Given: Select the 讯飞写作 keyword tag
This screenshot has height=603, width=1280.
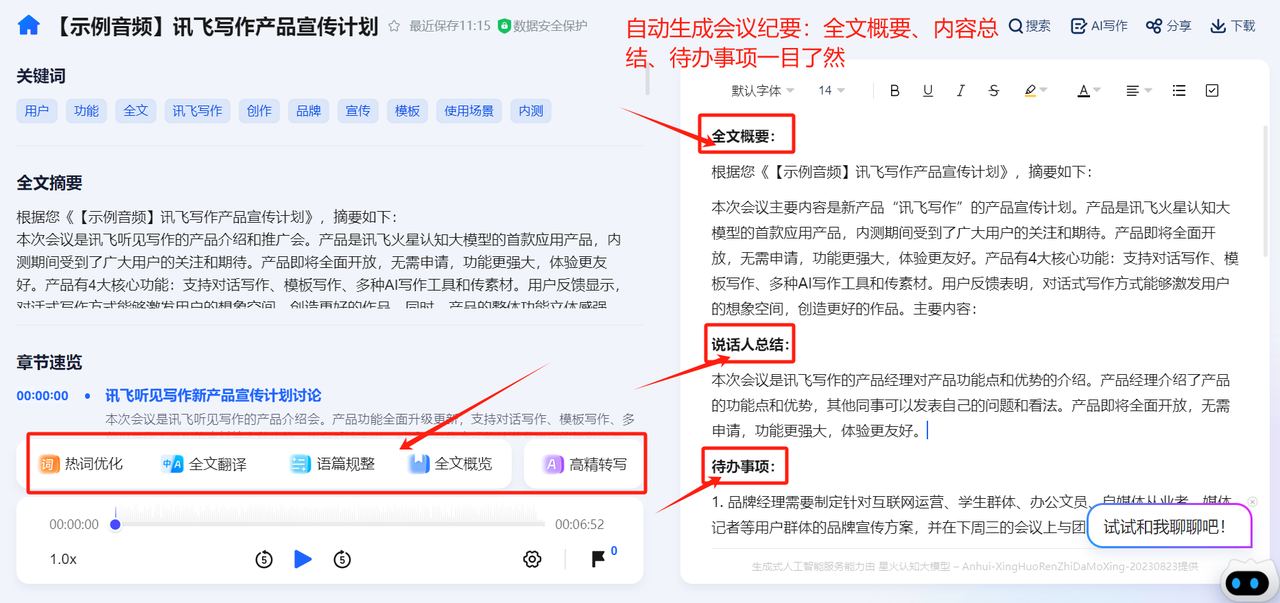Looking at the screenshot, I should pyautogui.click(x=197, y=111).
